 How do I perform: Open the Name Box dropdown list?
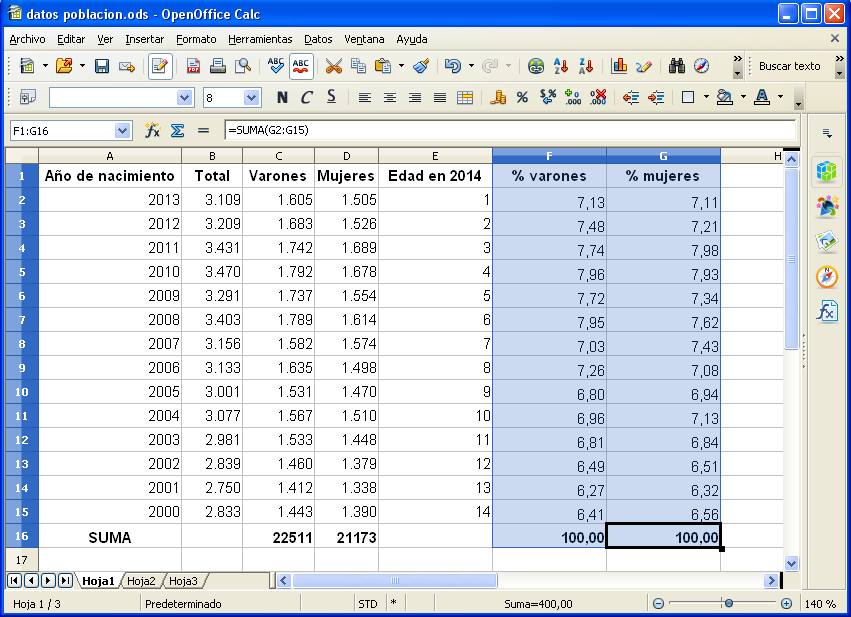pos(123,130)
